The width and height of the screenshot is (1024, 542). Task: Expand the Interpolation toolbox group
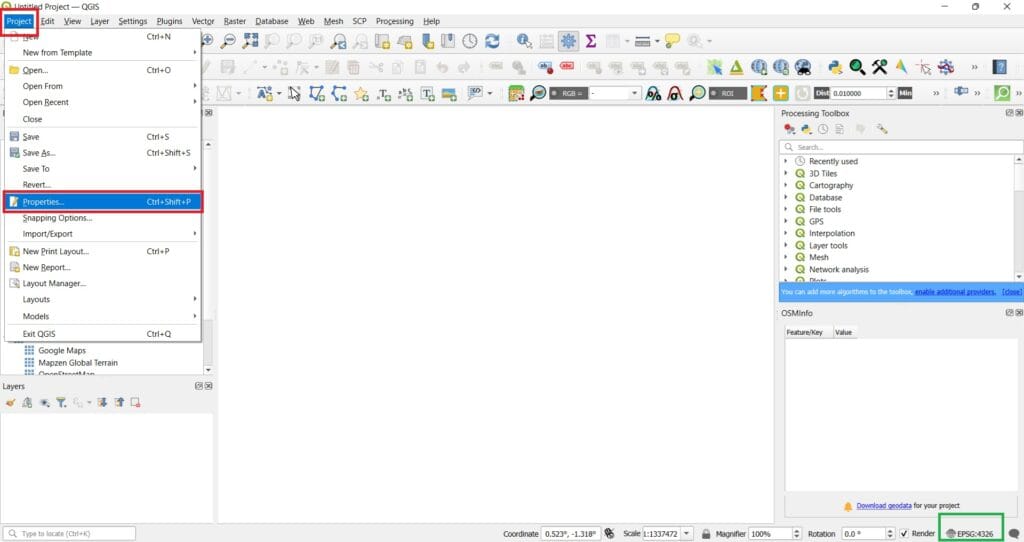786,233
